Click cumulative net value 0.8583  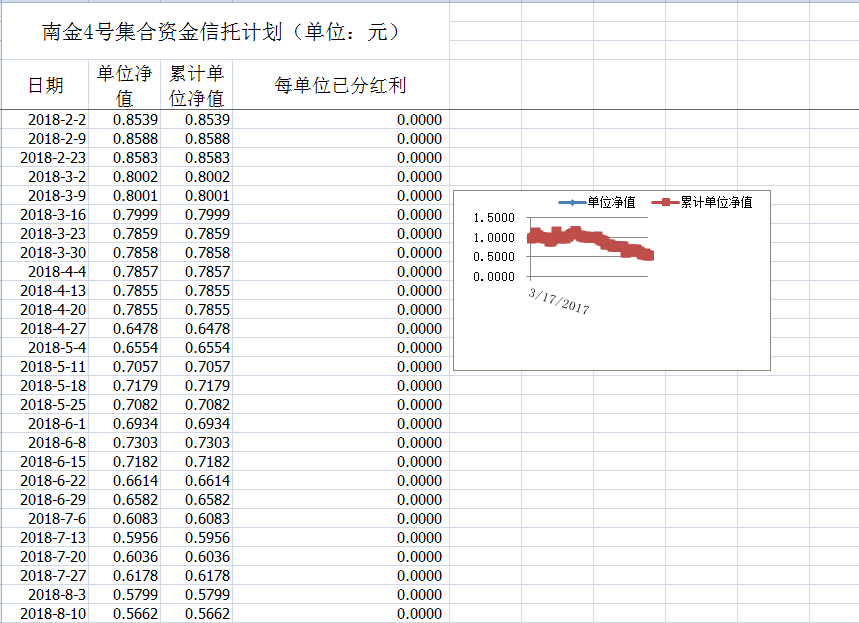pyautogui.click(x=196, y=158)
